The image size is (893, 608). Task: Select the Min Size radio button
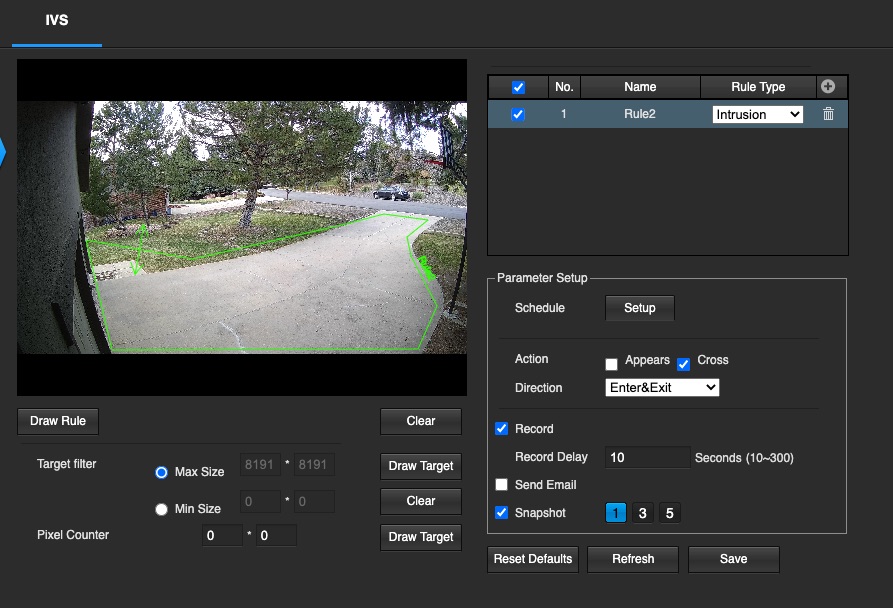[162, 509]
